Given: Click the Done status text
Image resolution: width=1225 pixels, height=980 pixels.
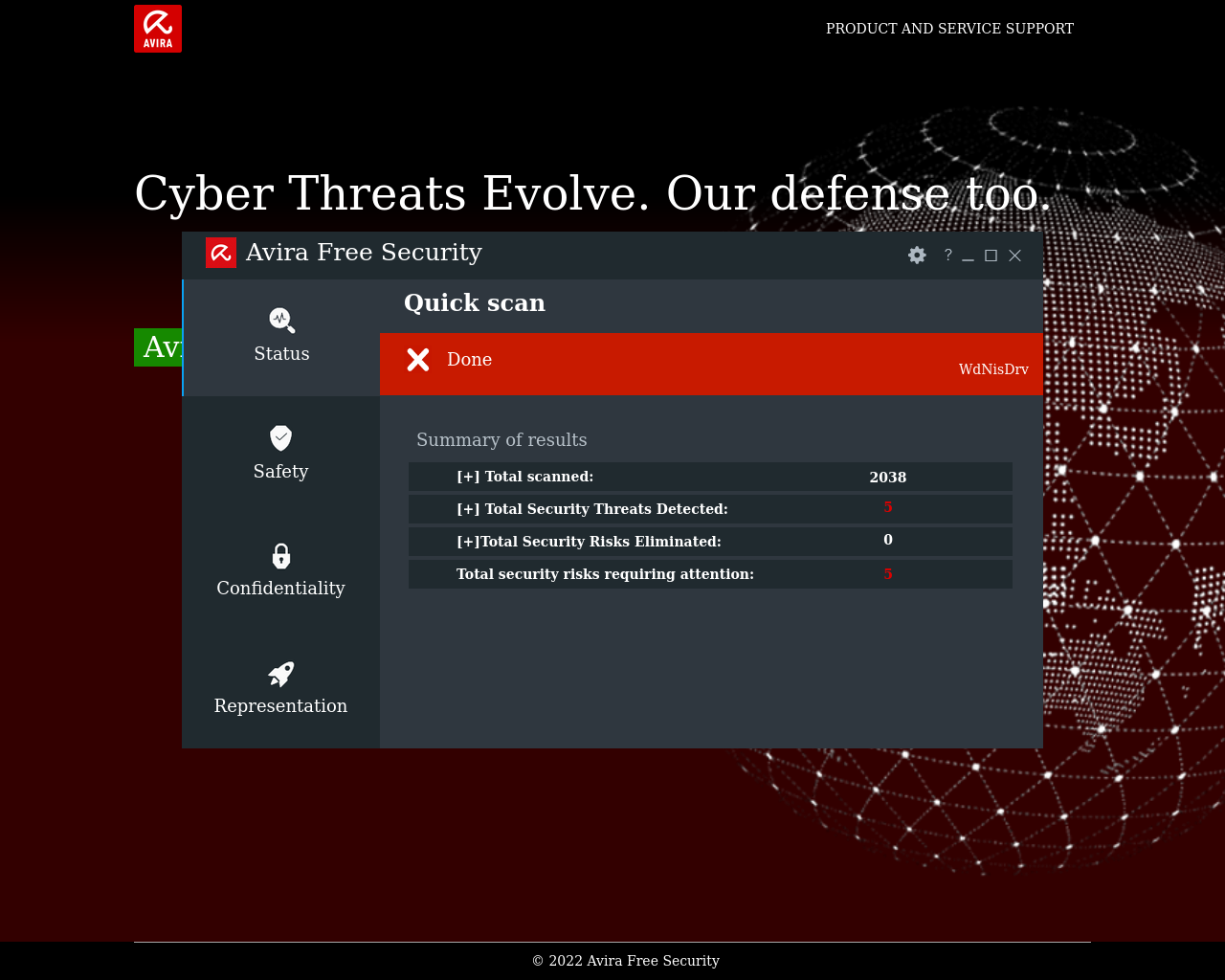Looking at the screenshot, I should (x=469, y=360).
